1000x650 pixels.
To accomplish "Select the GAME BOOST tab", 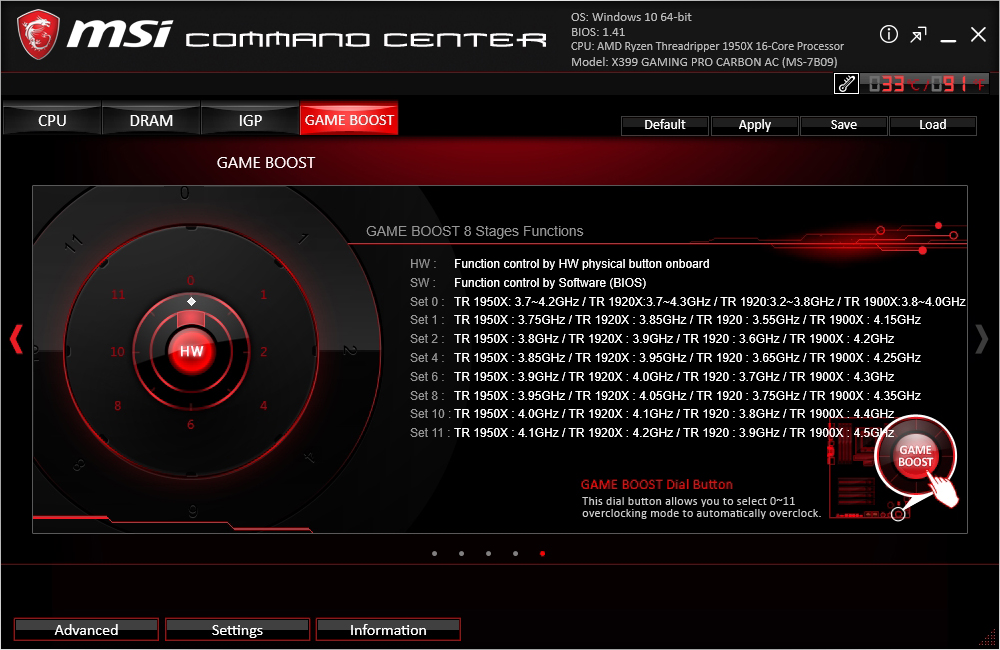I will tap(349, 120).
